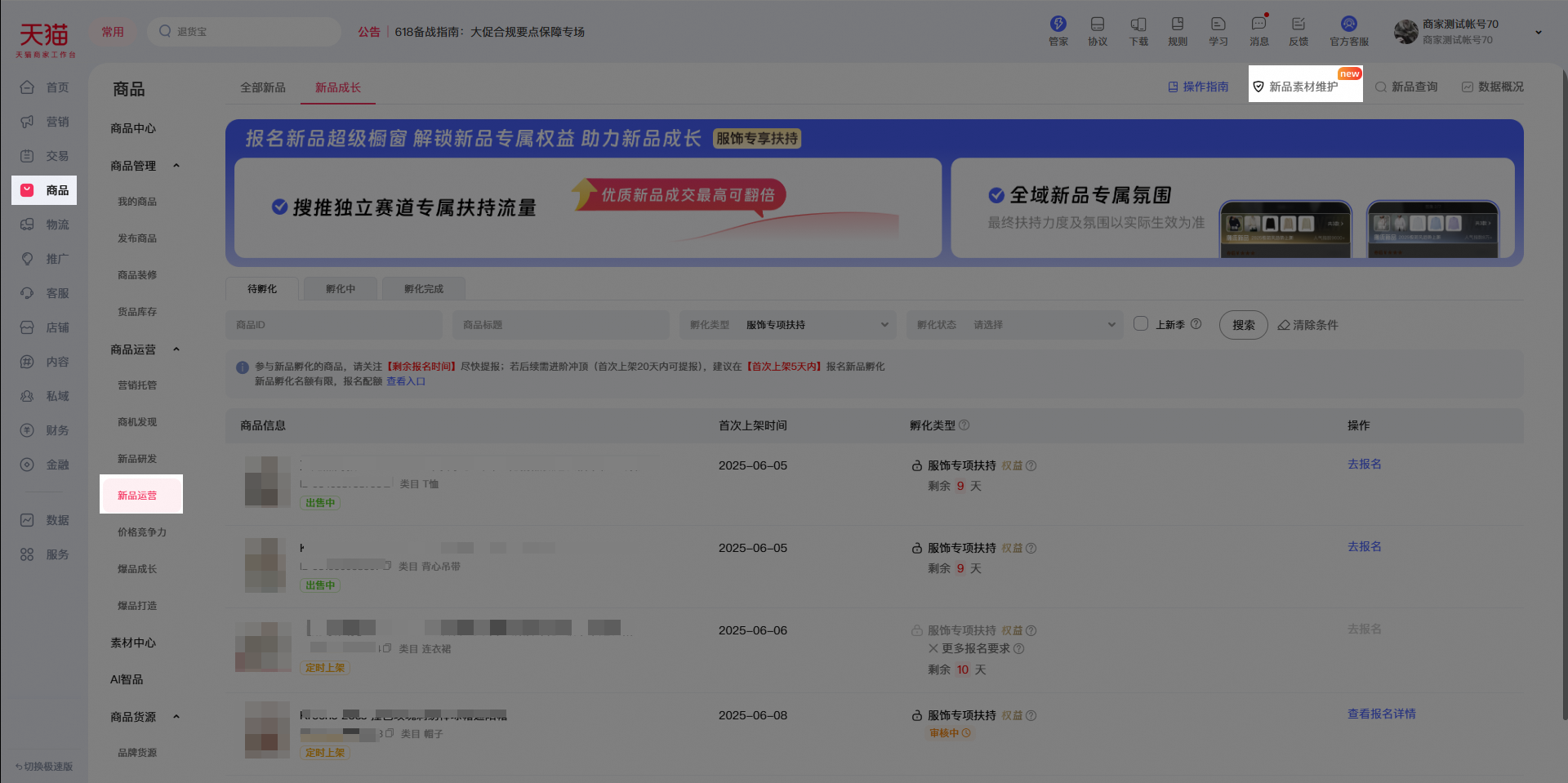Click the 店铺 shop sidebar icon
The height and width of the screenshot is (783, 1568).
[x=27, y=327]
